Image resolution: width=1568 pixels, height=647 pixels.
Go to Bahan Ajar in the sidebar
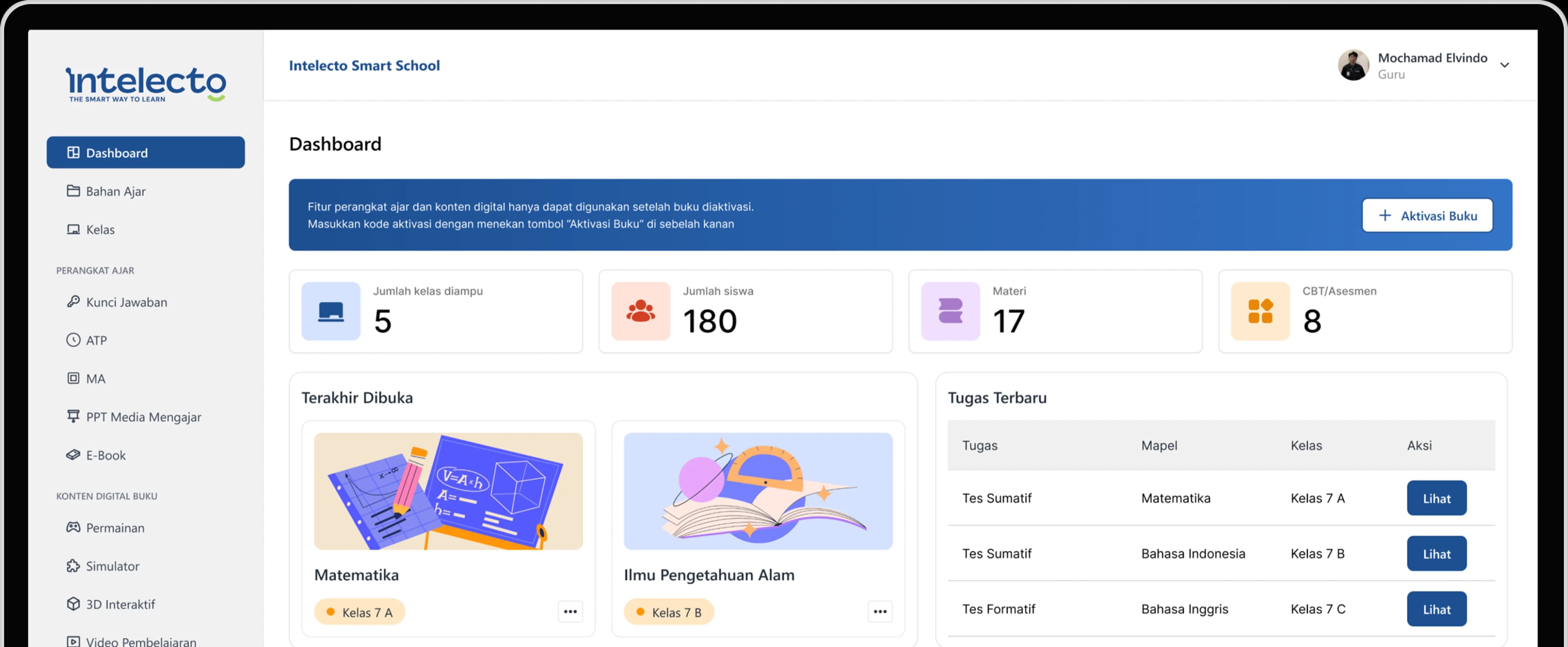coord(146,191)
